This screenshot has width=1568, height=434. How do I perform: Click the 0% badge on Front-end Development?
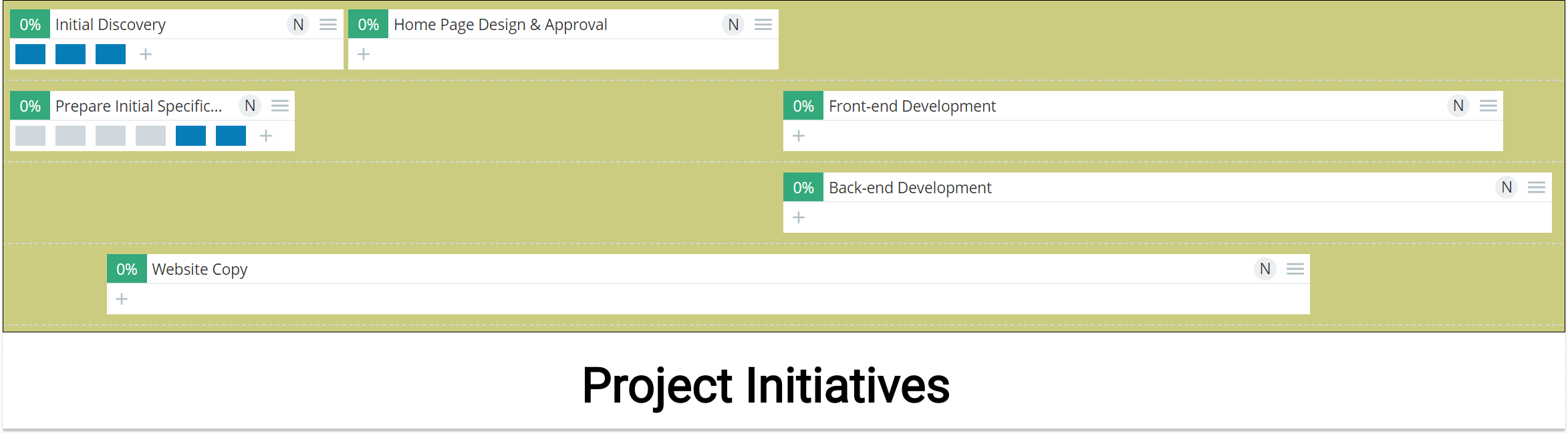point(803,106)
